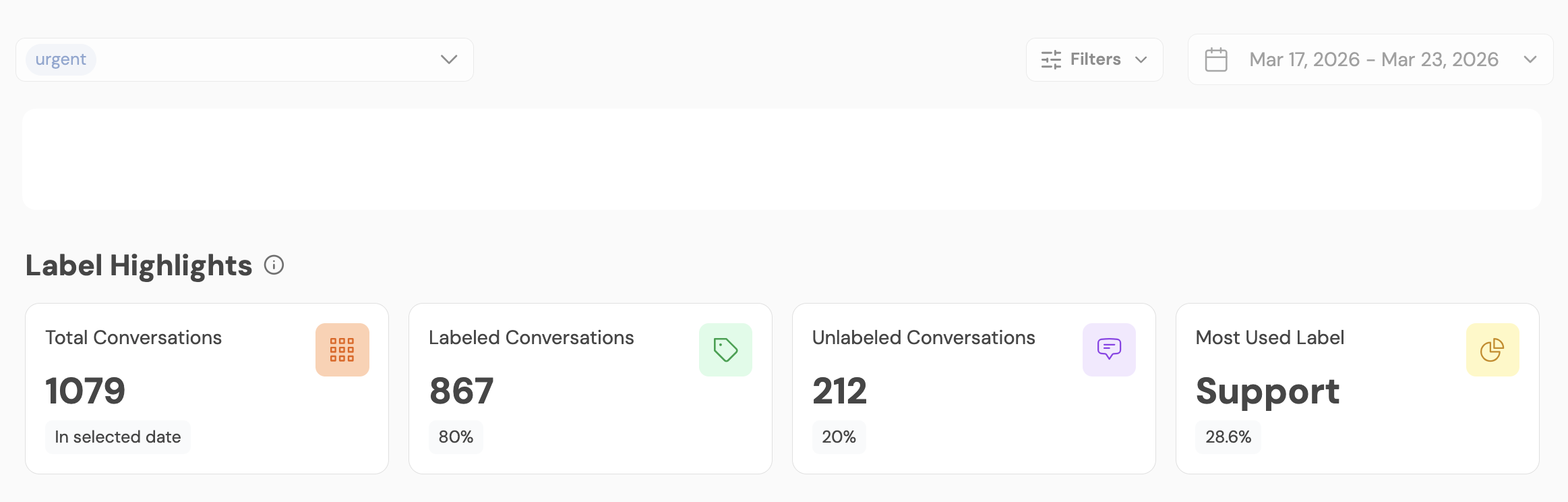Click the grid icon on Total Conversations card
The width and height of the screenshot is (1568, 502).
(x=342, y=349)
